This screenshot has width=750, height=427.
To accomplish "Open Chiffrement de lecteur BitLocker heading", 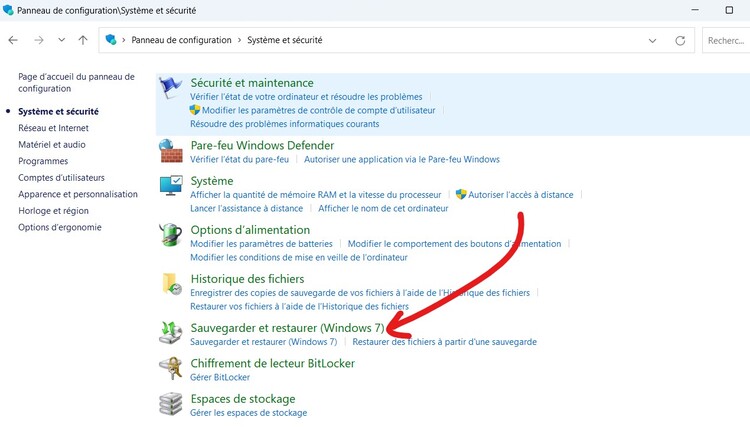I will 273,363.
